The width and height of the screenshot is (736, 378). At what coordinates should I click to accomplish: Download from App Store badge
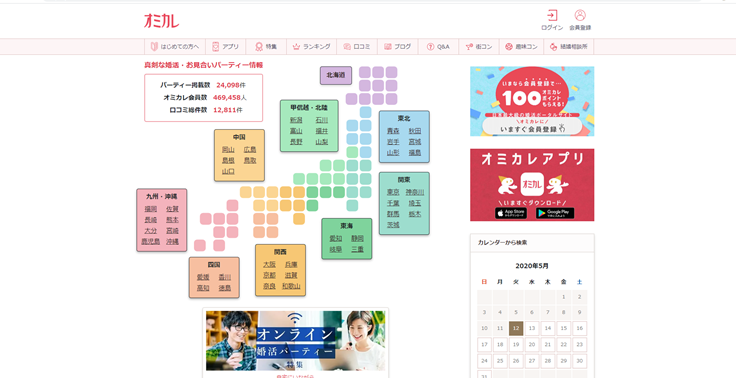tap(511, 213)
